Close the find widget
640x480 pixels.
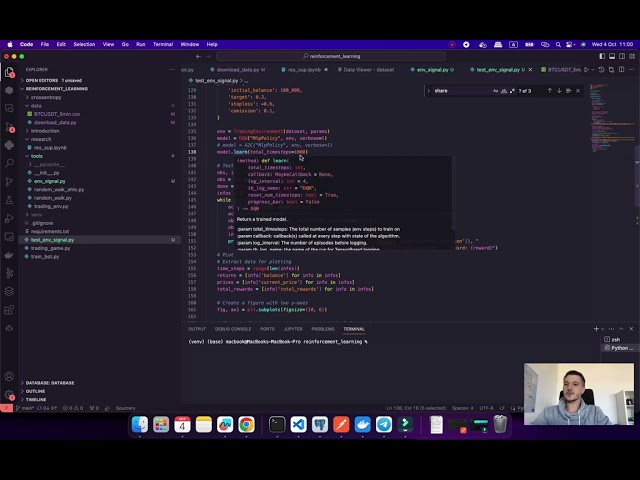pyautogui.click(x=578, y=91)
